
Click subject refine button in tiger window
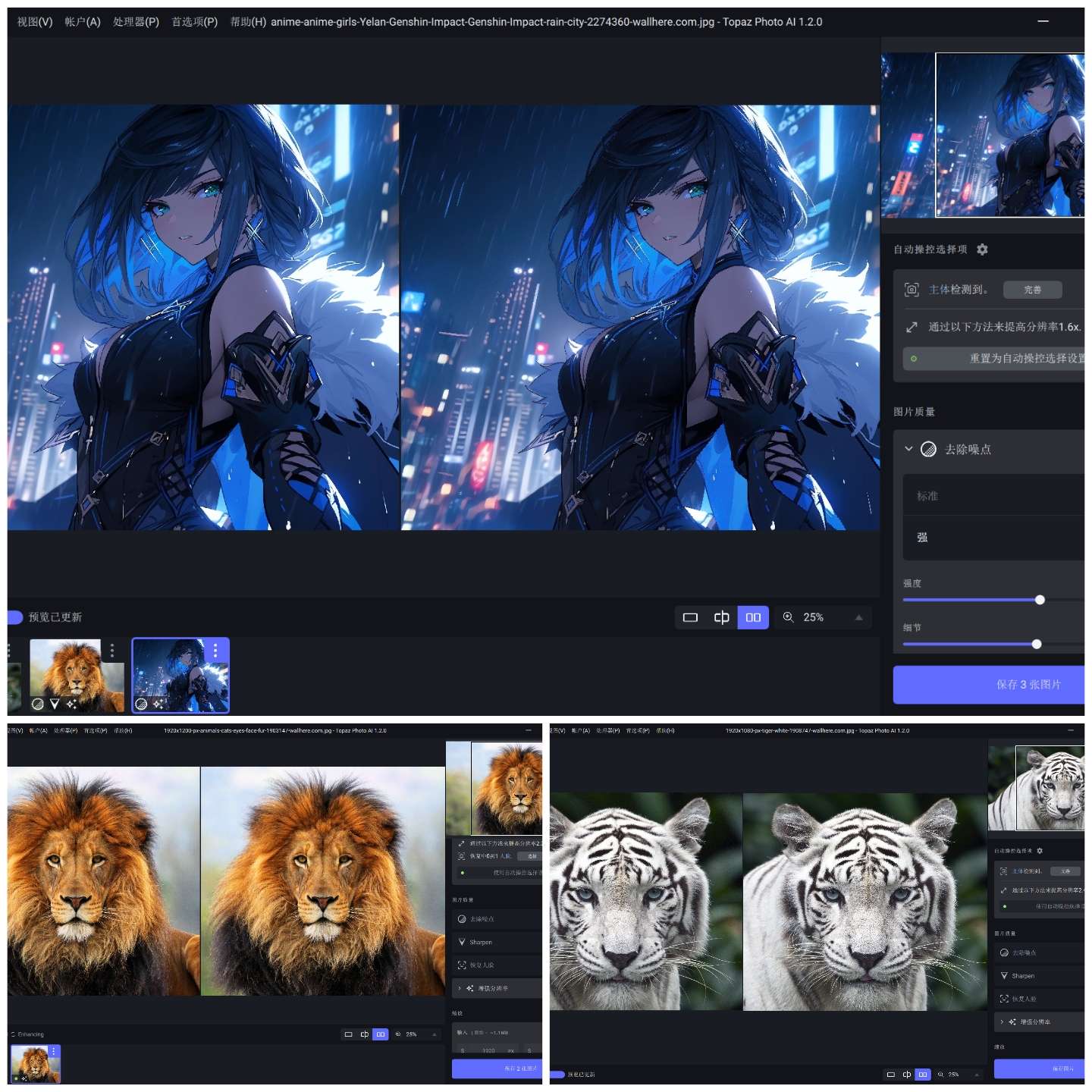(1065, 871)
